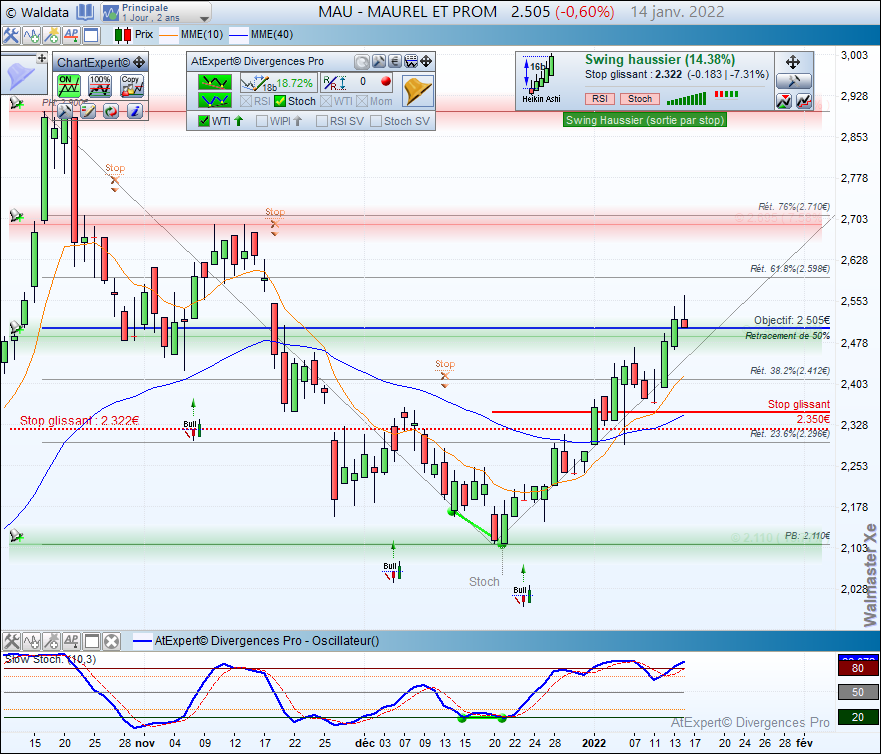
Task: Click the AP icon in main toolbar
Action: point(71,35)
